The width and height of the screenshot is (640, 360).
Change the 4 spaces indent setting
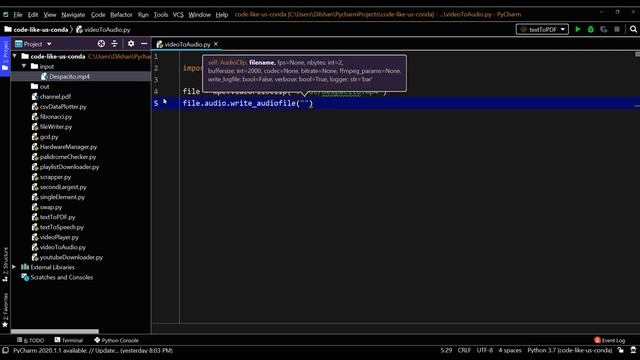click(510, 350)
